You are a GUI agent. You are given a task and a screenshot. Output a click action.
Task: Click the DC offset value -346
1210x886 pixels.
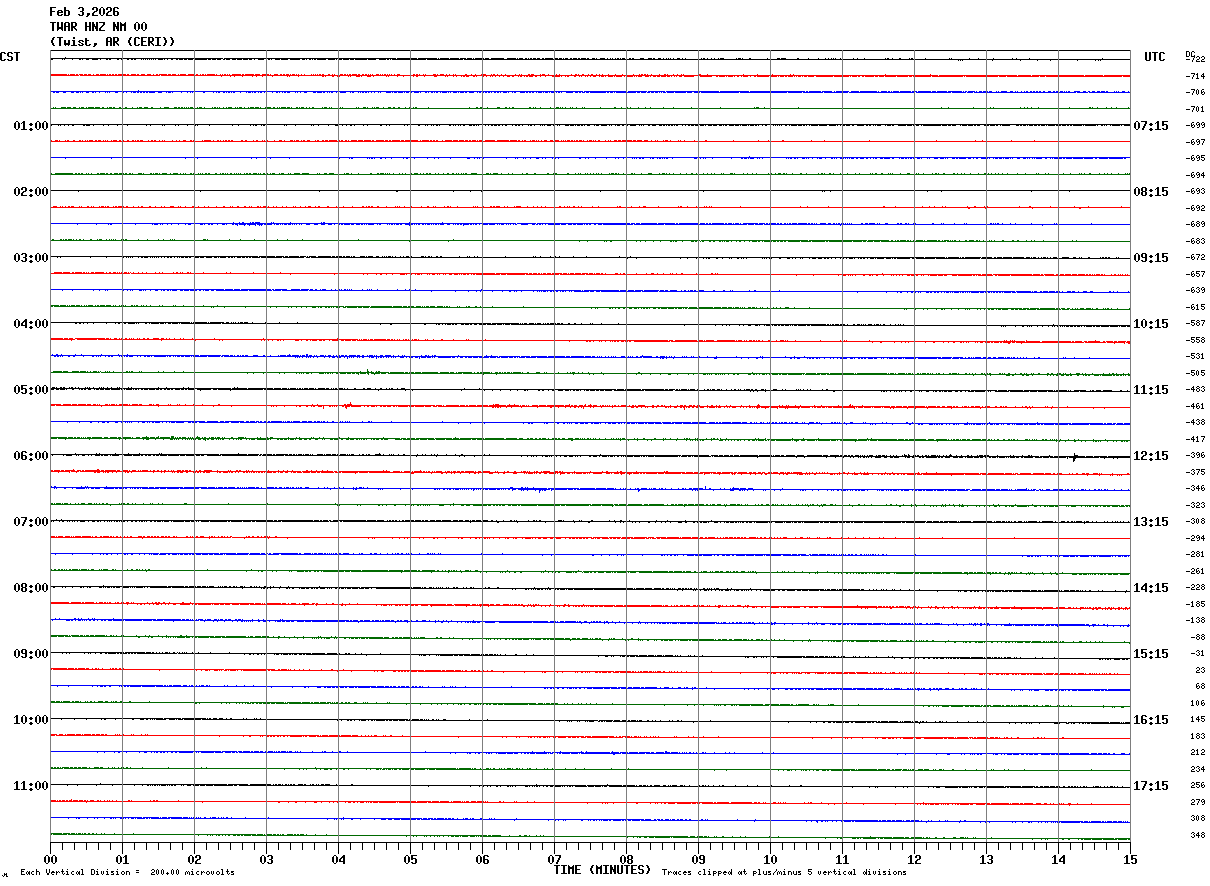[1196, 489]
